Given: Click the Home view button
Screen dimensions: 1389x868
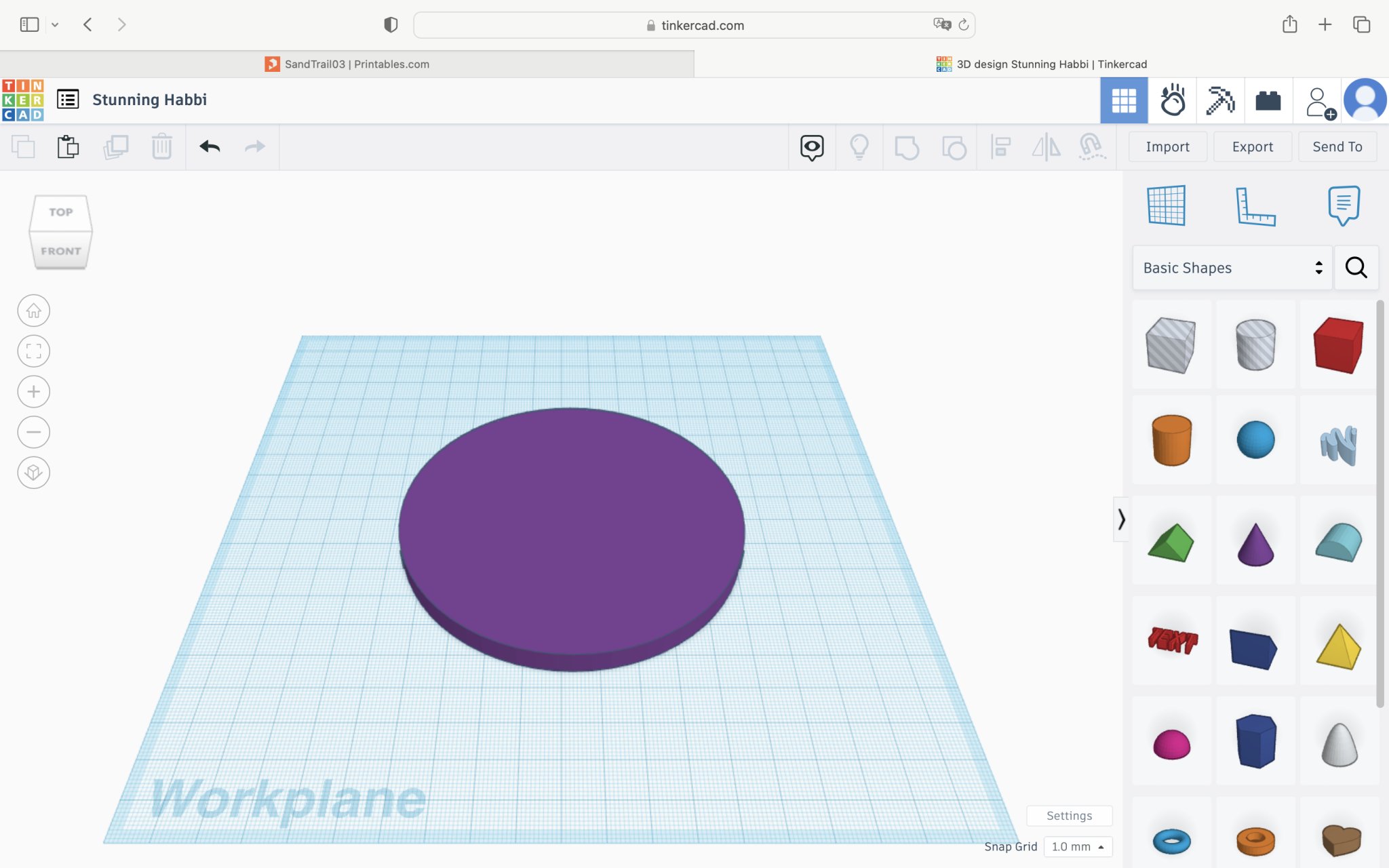Looking at the screenshot, I should point(33,311).
